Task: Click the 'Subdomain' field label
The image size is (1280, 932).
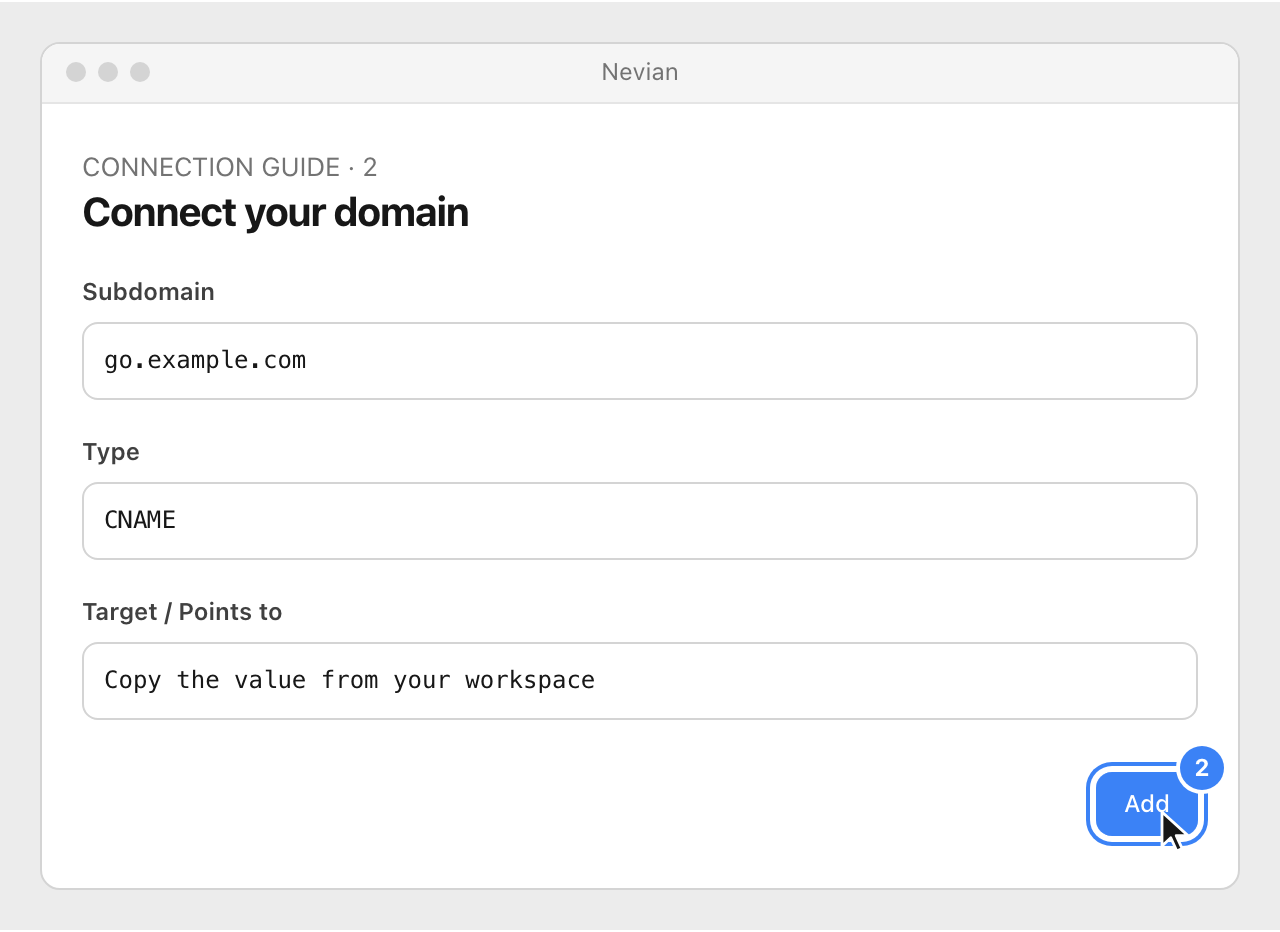Action: click(x=149, y=292)
